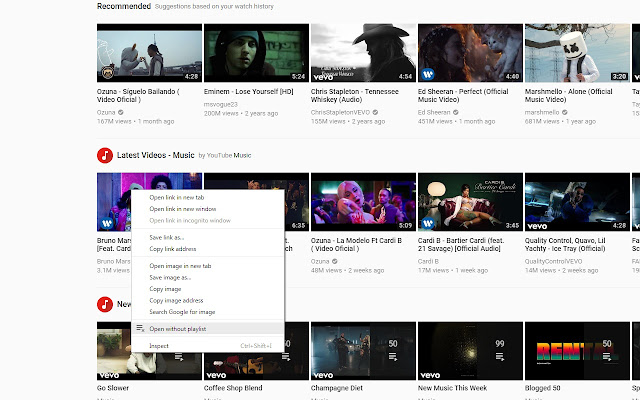Click Open without playlist menu entry
Screen dimensions: 640x400
208,329
